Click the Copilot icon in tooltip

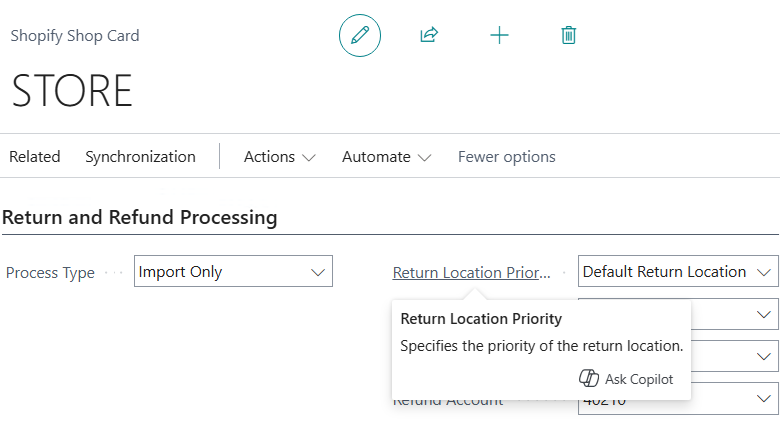point(589,379)
